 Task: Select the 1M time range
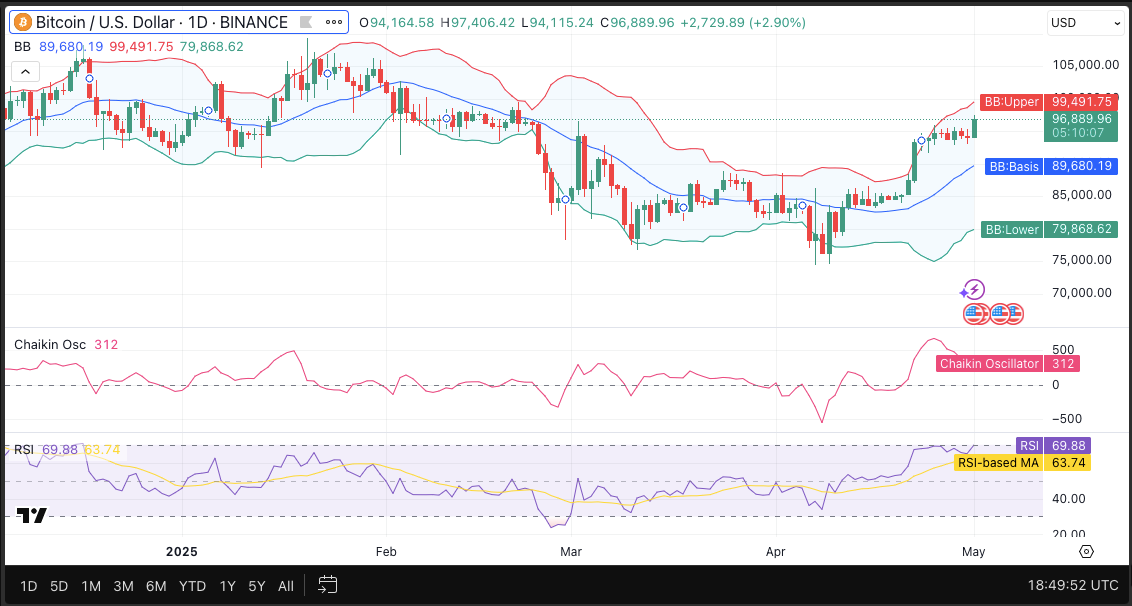coord(91,586)
